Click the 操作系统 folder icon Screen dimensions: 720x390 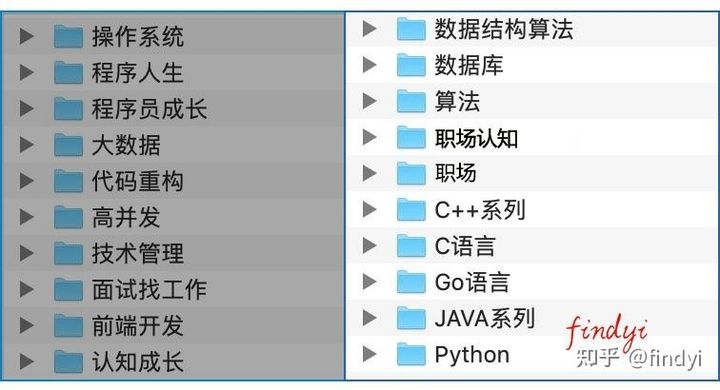tap(68, 36)
